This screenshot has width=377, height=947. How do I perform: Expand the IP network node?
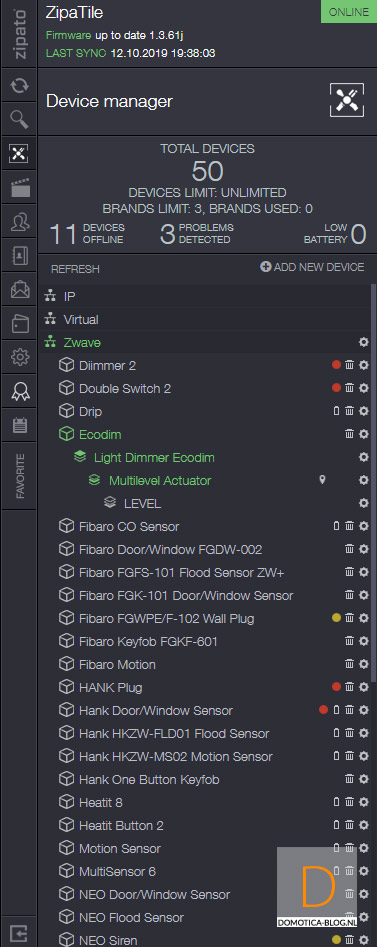(50, 297)
